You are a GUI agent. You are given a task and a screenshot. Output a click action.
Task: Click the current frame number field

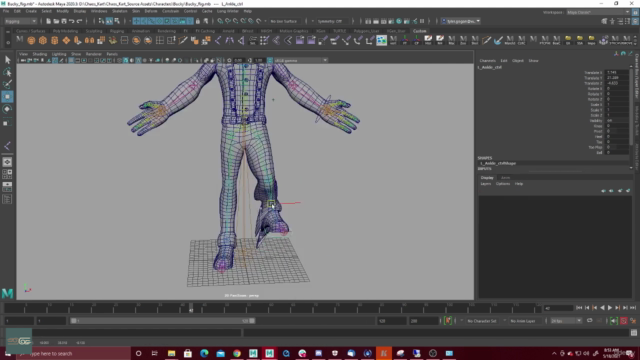click(558, 308)
